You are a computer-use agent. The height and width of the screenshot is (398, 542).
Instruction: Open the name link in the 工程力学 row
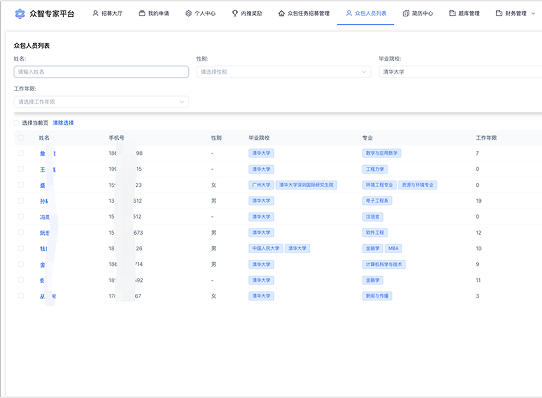pyautogui.click(x=48, y=169)
